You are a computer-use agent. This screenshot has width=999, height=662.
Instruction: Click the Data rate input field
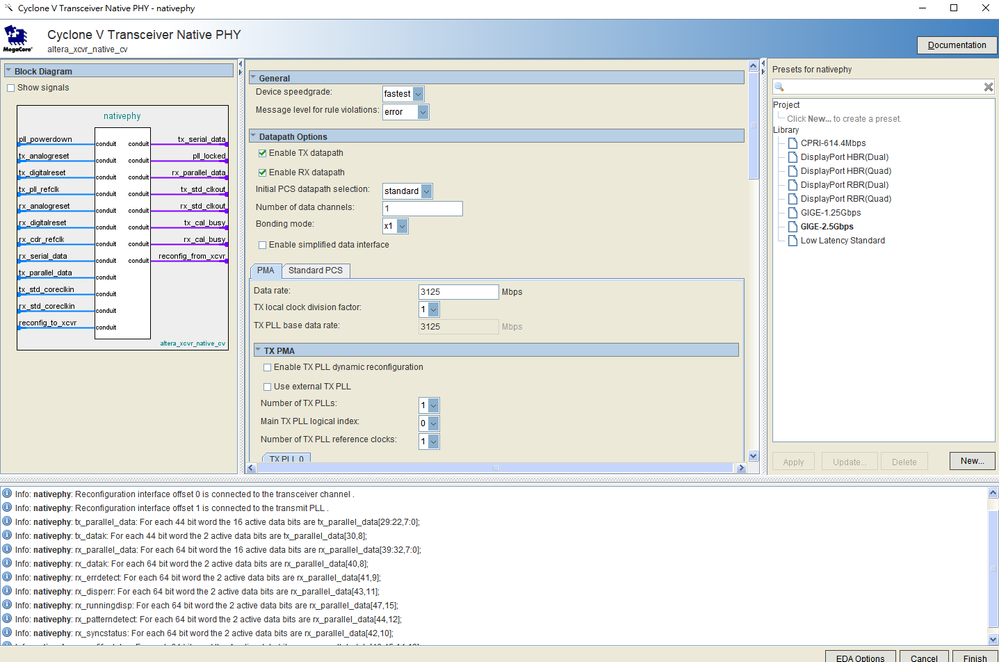[x=458, y=292]
